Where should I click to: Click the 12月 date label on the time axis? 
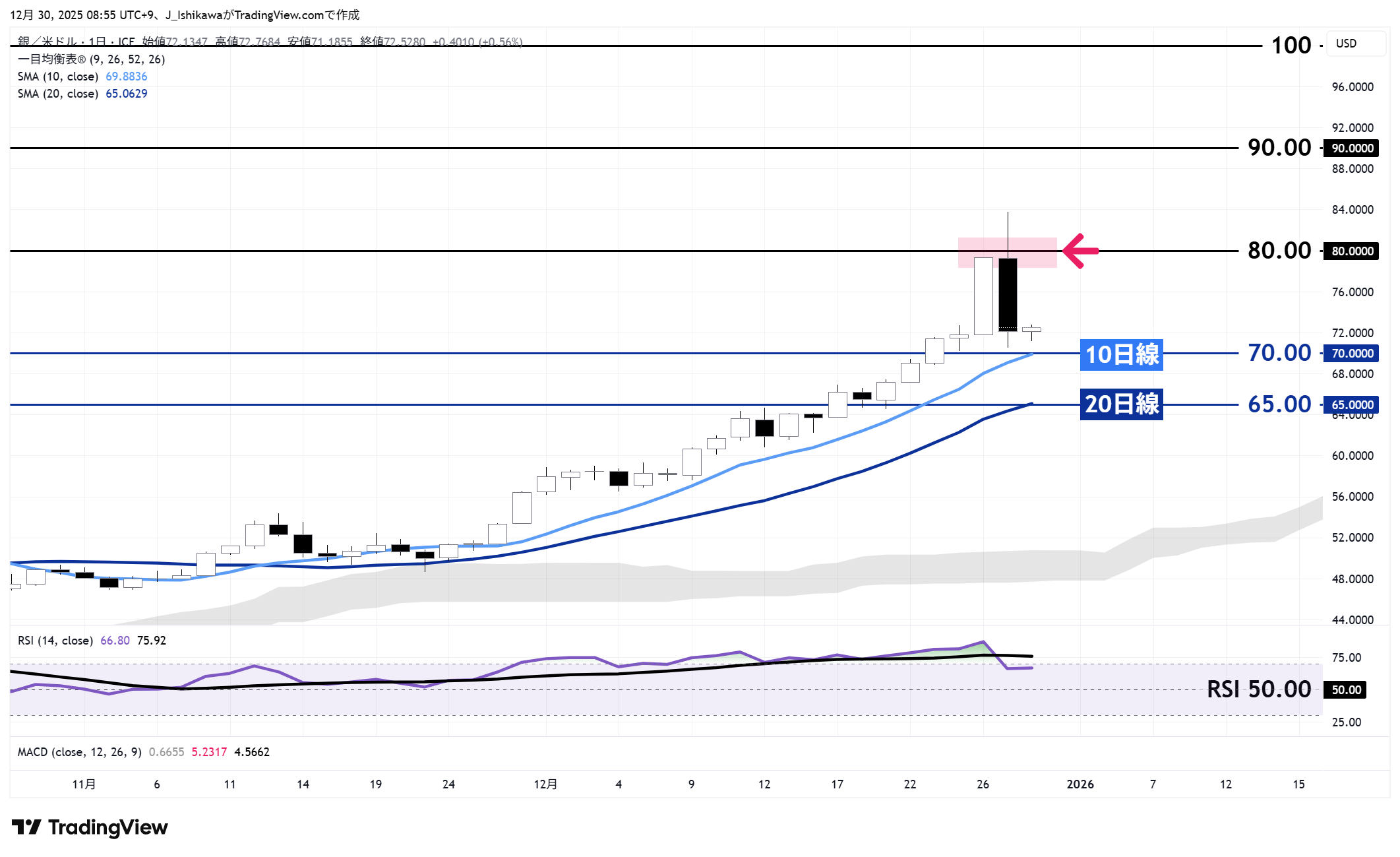[545, 784]
